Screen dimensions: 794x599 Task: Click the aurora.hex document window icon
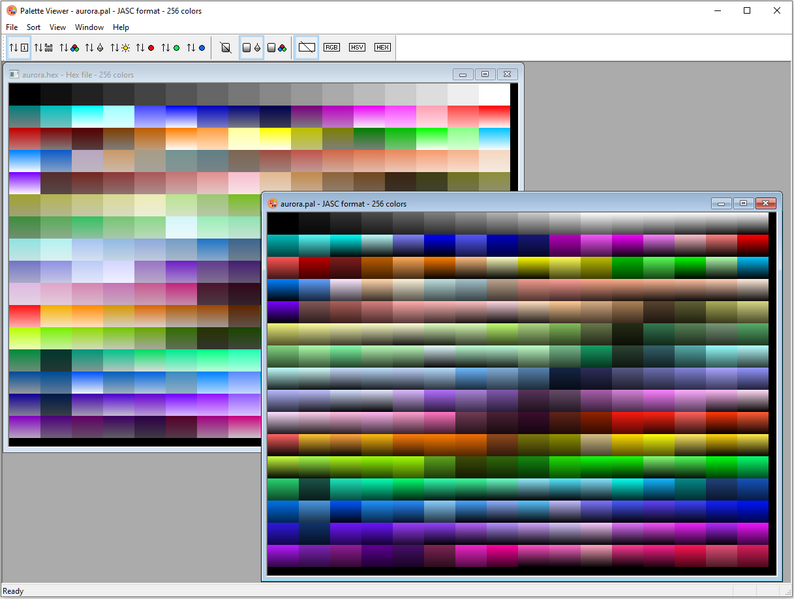pyautogui.click(x=14, y=74)
